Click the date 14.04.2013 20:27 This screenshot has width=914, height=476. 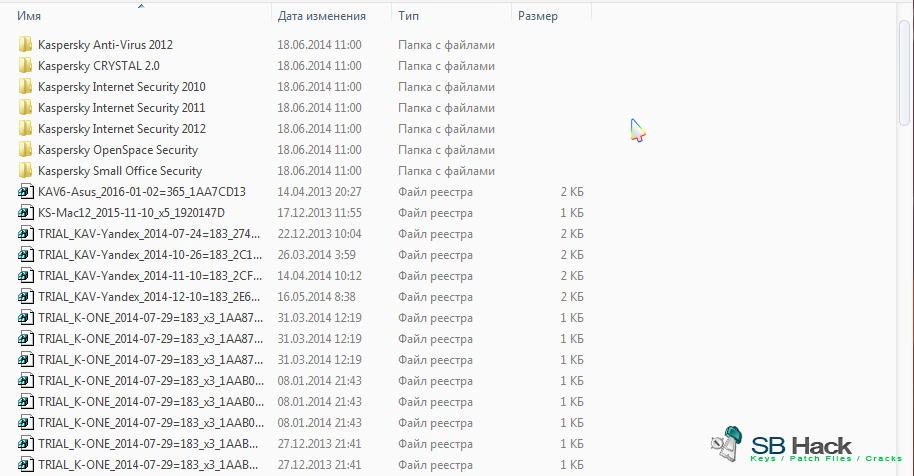tap(319, 192)
